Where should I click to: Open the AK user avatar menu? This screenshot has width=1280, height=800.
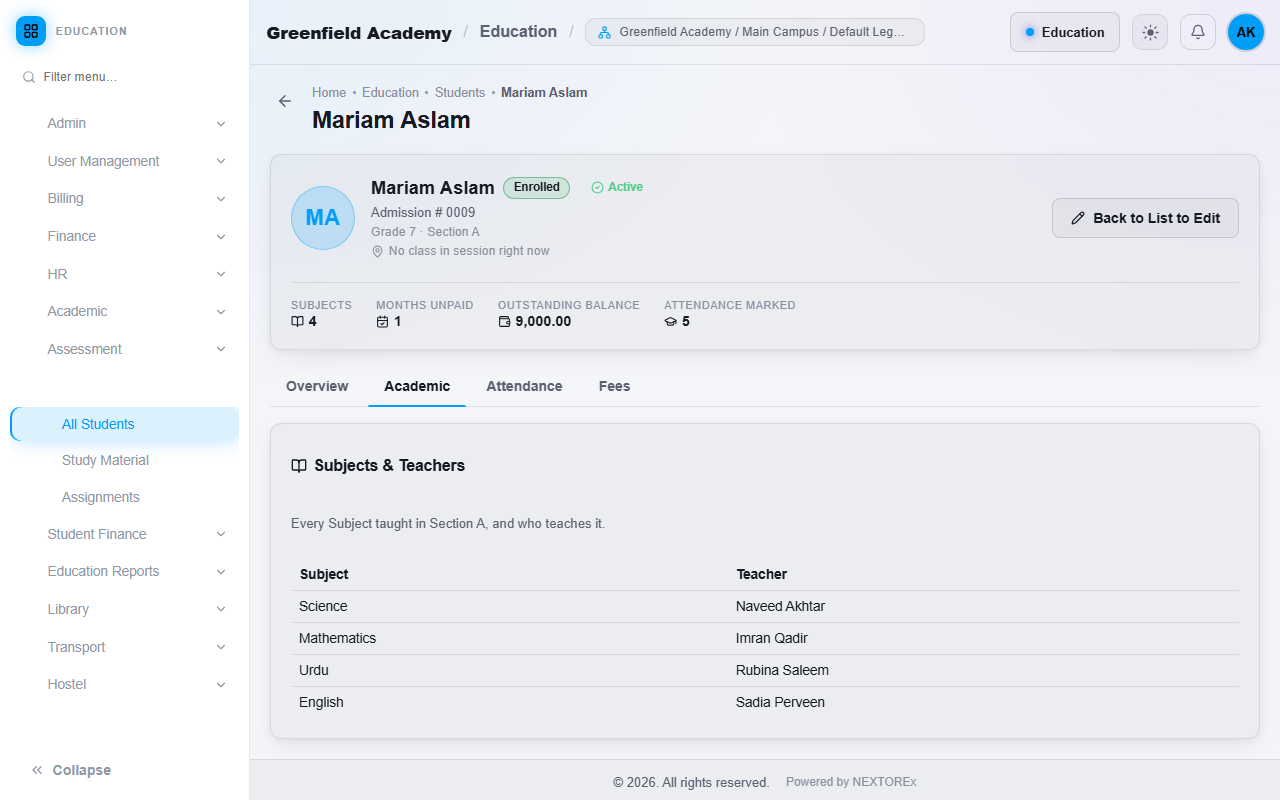point(1246,32)
